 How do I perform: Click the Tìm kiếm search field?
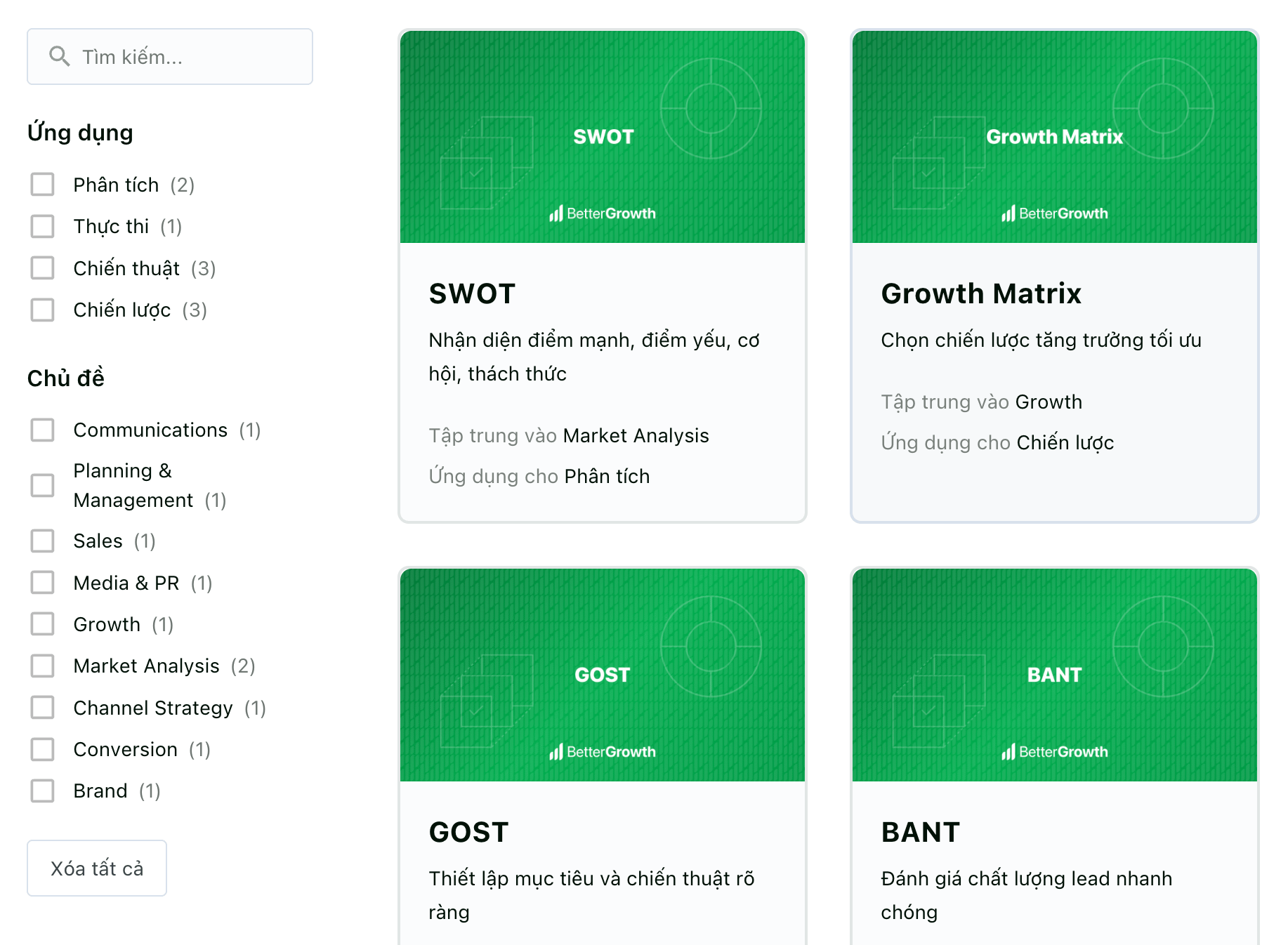(170, 56)
